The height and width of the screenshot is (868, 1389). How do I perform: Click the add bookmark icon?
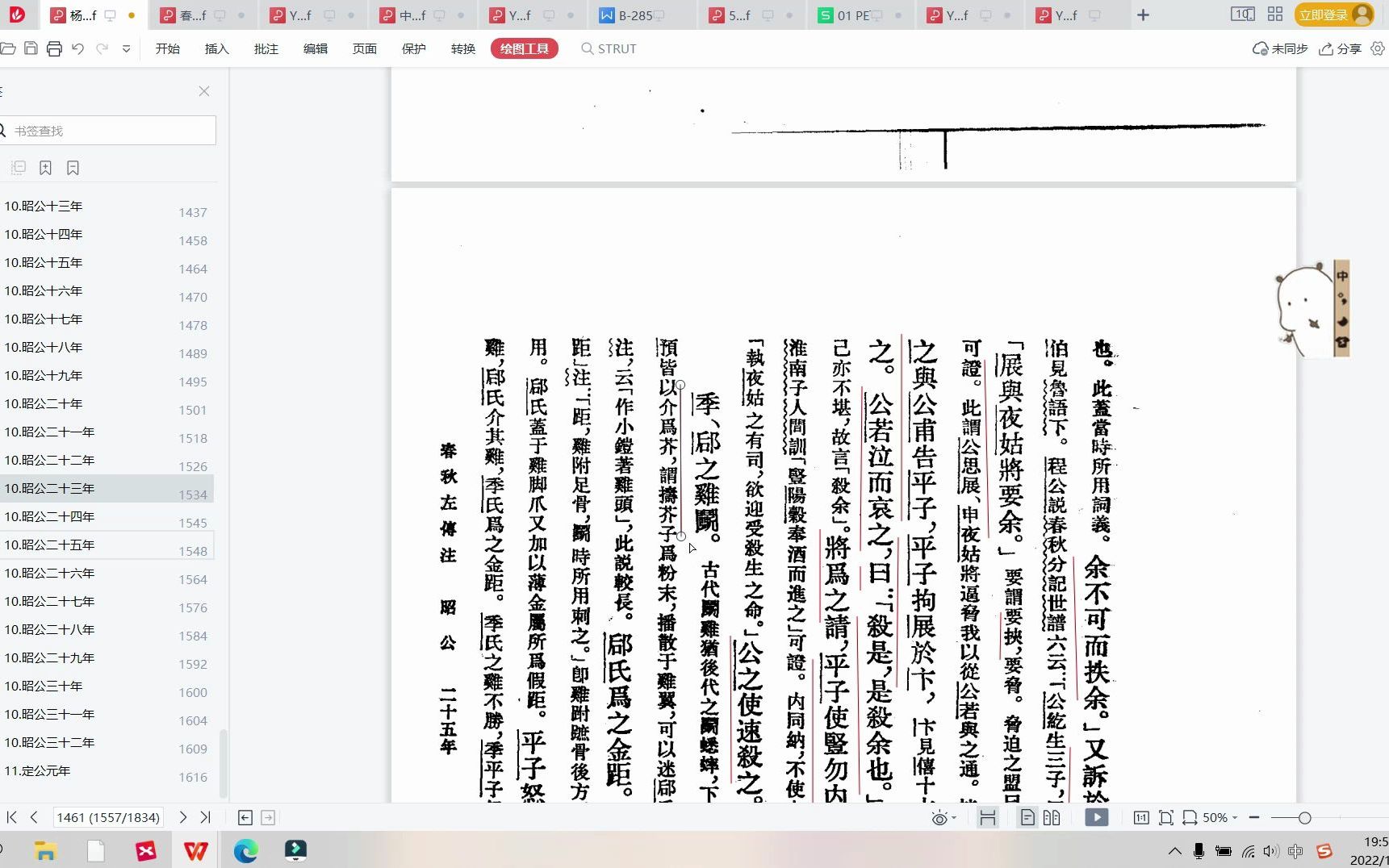[x=45, y=168]
